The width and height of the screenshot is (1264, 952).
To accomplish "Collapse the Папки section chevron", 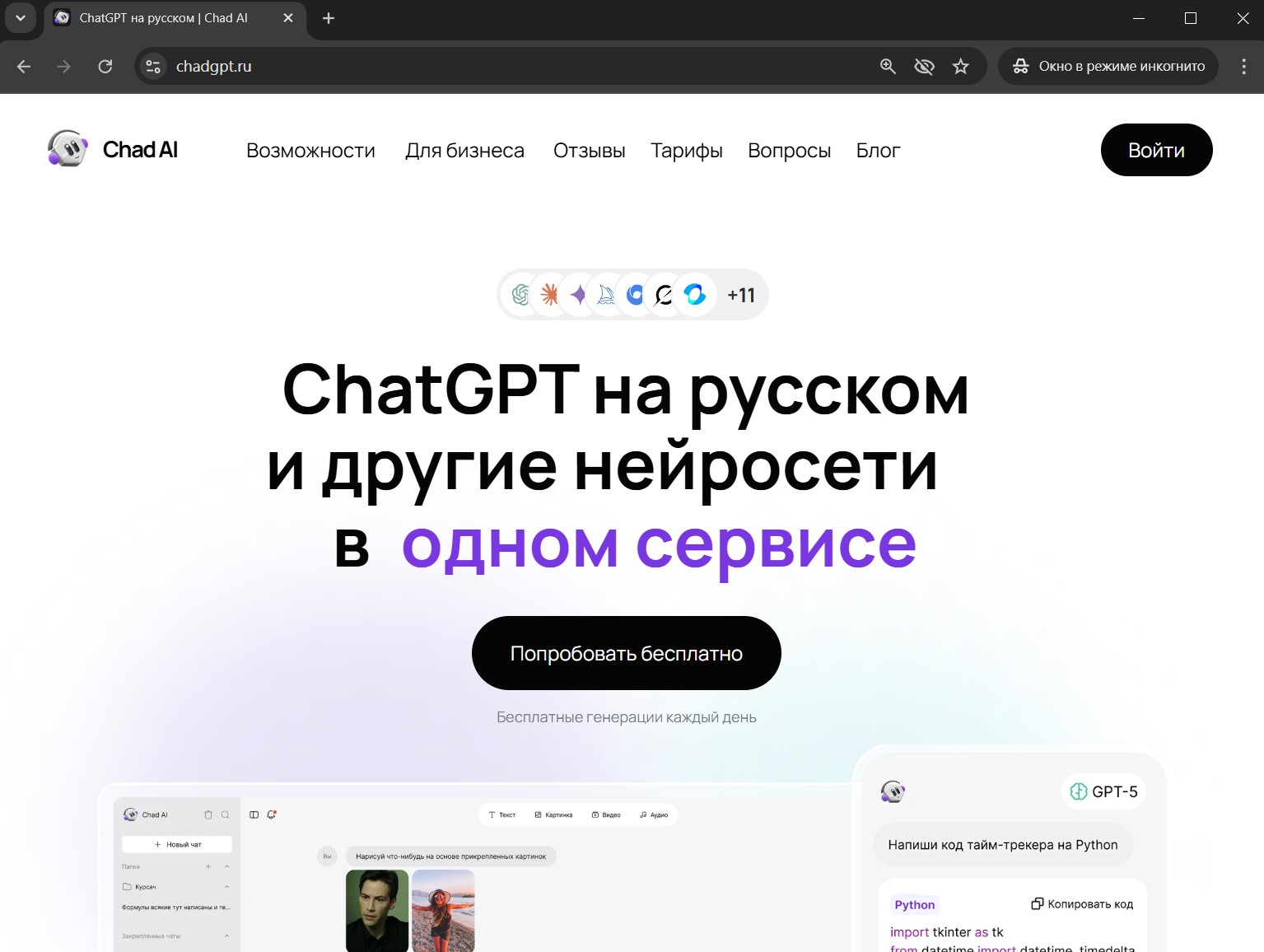I will [x=226, y=866].
